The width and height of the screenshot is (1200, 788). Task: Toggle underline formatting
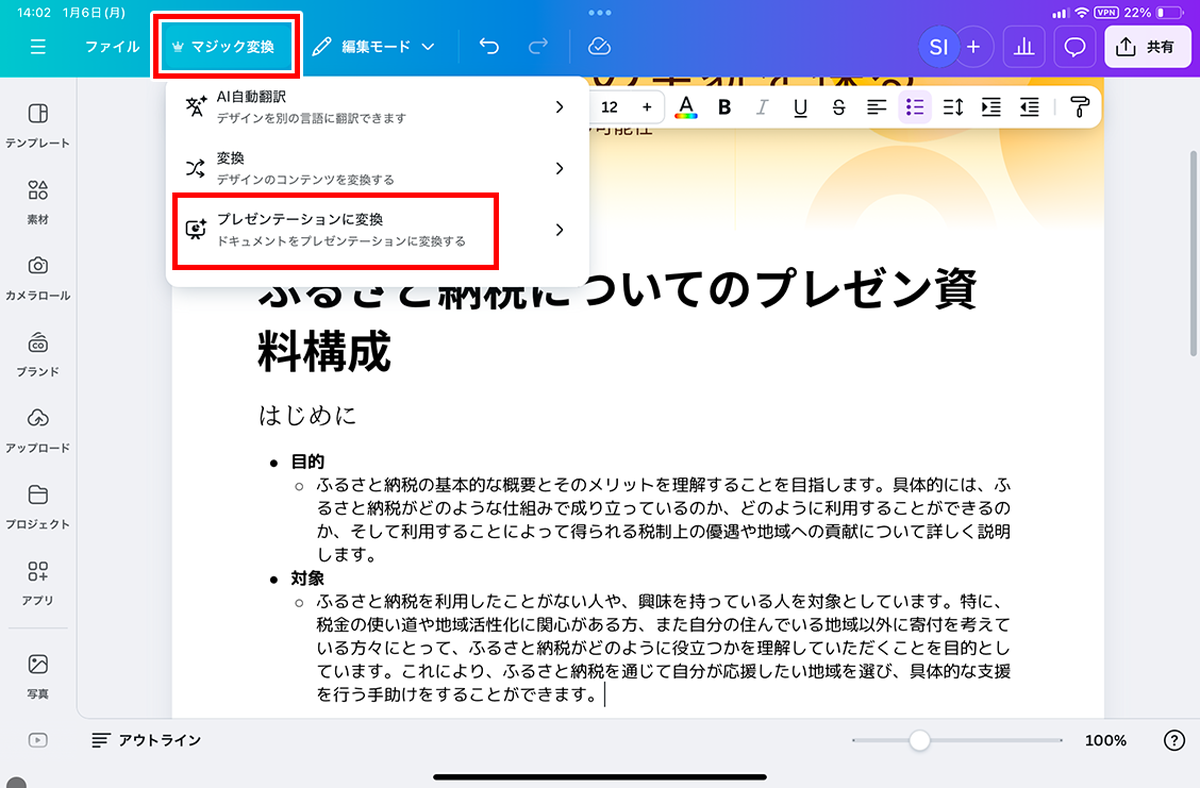(x=801, y=107)
